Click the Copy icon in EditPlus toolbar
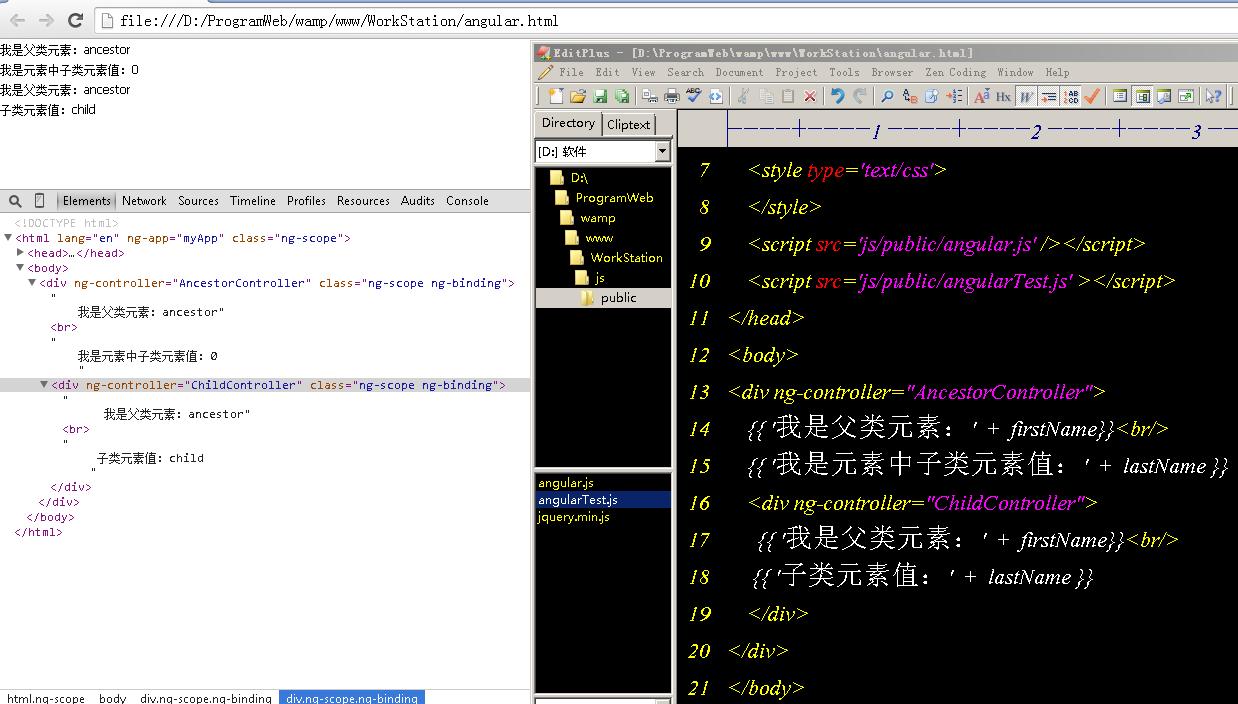Image resolution: width=1238 pixels, height=704 pixels. (x=766, y=96)
